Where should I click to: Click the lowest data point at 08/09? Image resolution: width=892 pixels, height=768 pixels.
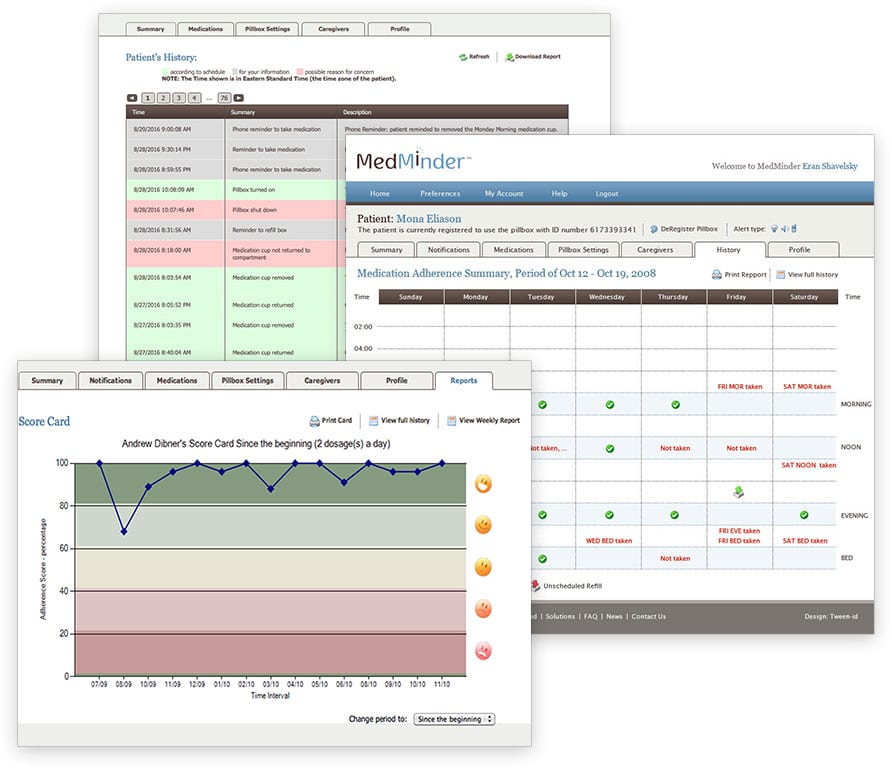[124, 532]
